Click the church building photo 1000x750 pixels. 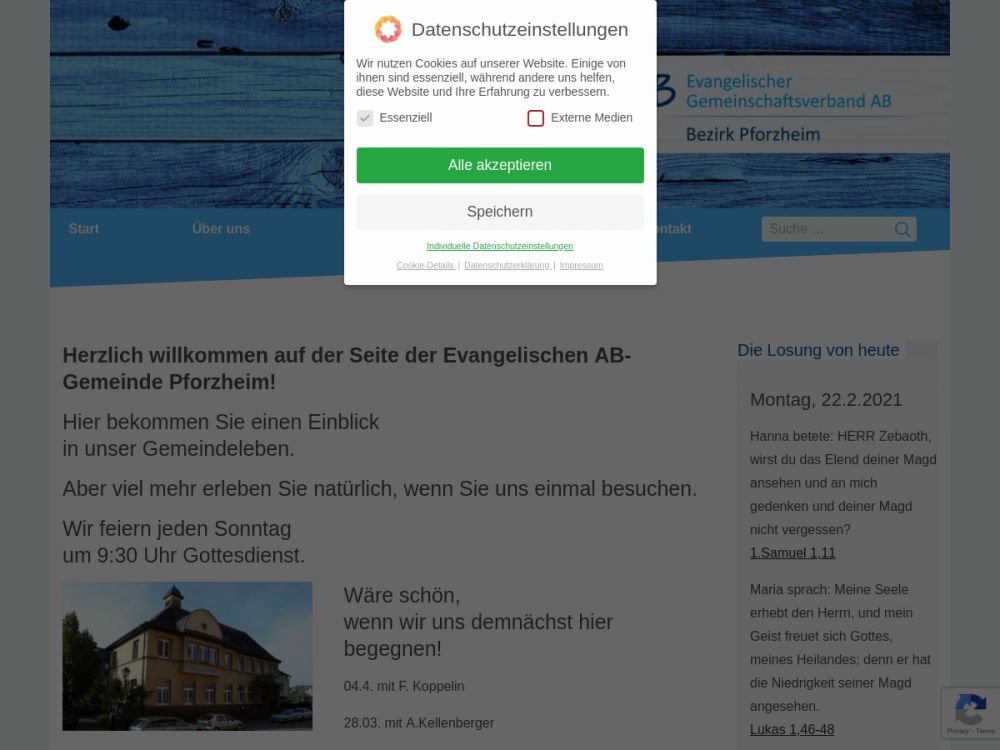click(x=188, y=656)
